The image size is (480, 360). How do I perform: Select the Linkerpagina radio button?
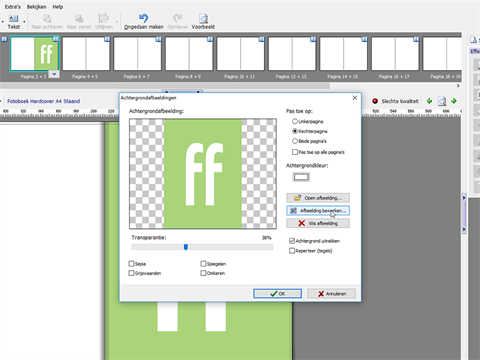click(x=295, y=121)
